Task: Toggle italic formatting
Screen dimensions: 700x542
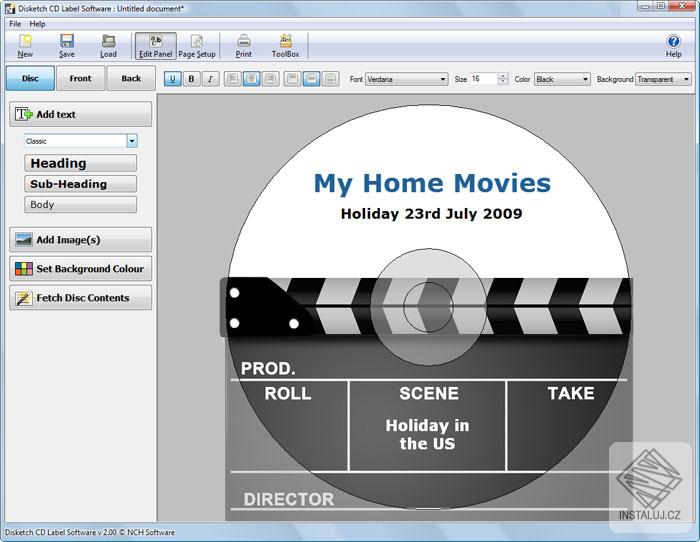Action: point(210,79)
